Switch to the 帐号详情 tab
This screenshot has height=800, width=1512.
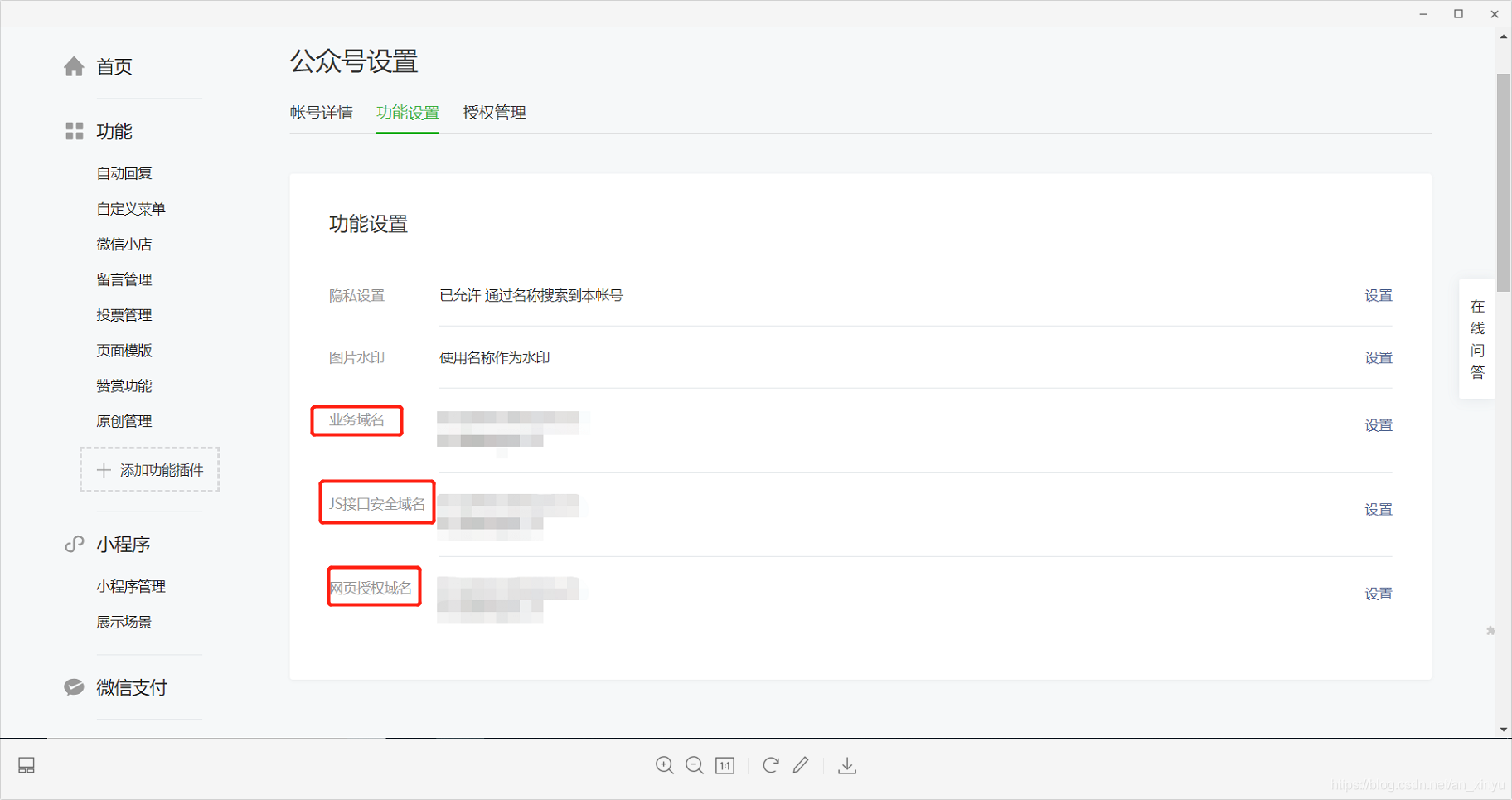click(x=322, y=113)
